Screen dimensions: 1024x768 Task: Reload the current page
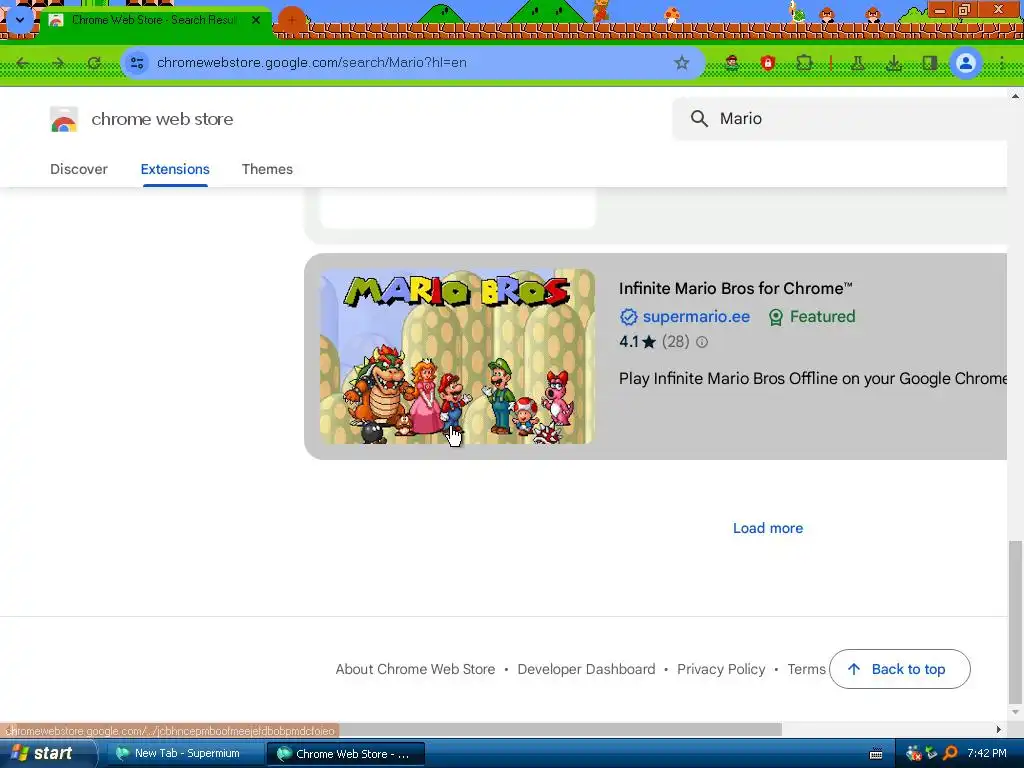(x=93, y=63)
